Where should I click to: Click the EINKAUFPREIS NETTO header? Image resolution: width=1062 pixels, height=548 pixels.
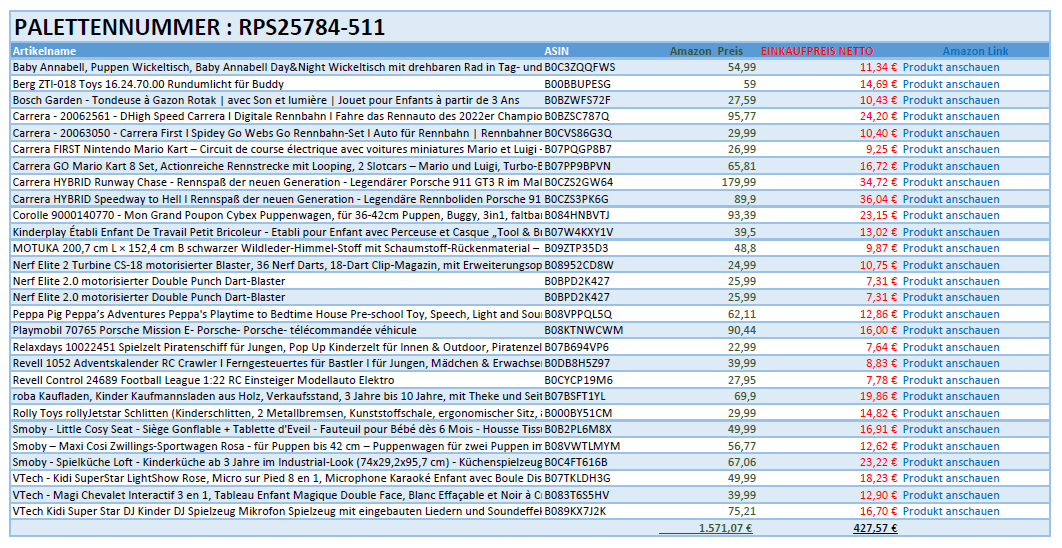tap(816, 51)
